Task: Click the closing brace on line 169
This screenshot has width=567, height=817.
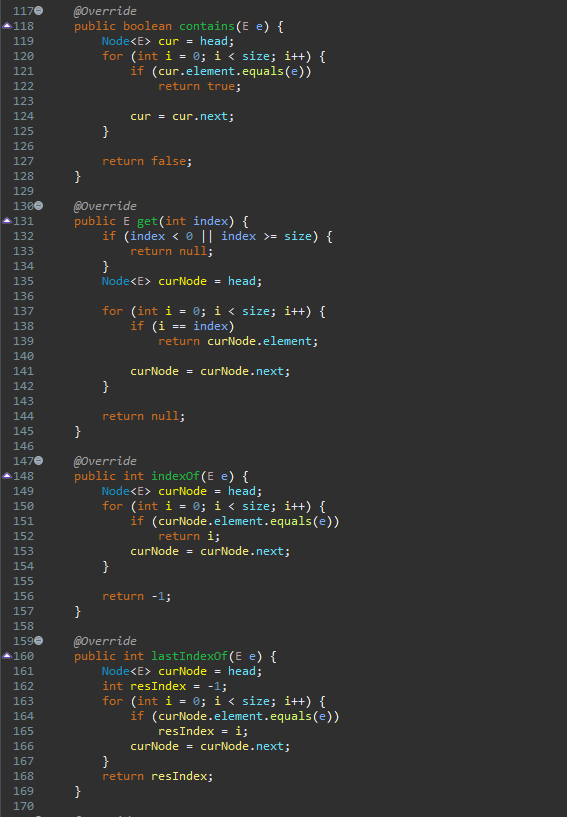Action: [78, 791]
